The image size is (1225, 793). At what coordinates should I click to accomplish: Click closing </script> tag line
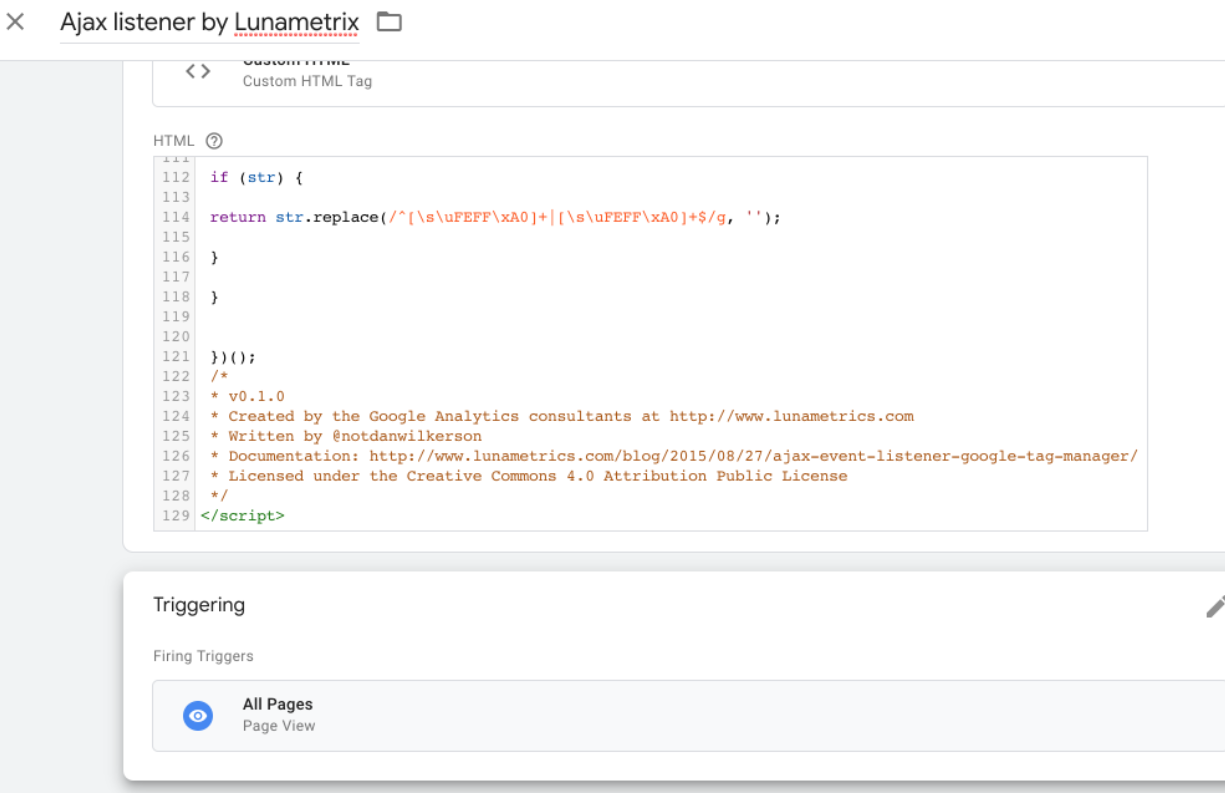tap(243, 516)
